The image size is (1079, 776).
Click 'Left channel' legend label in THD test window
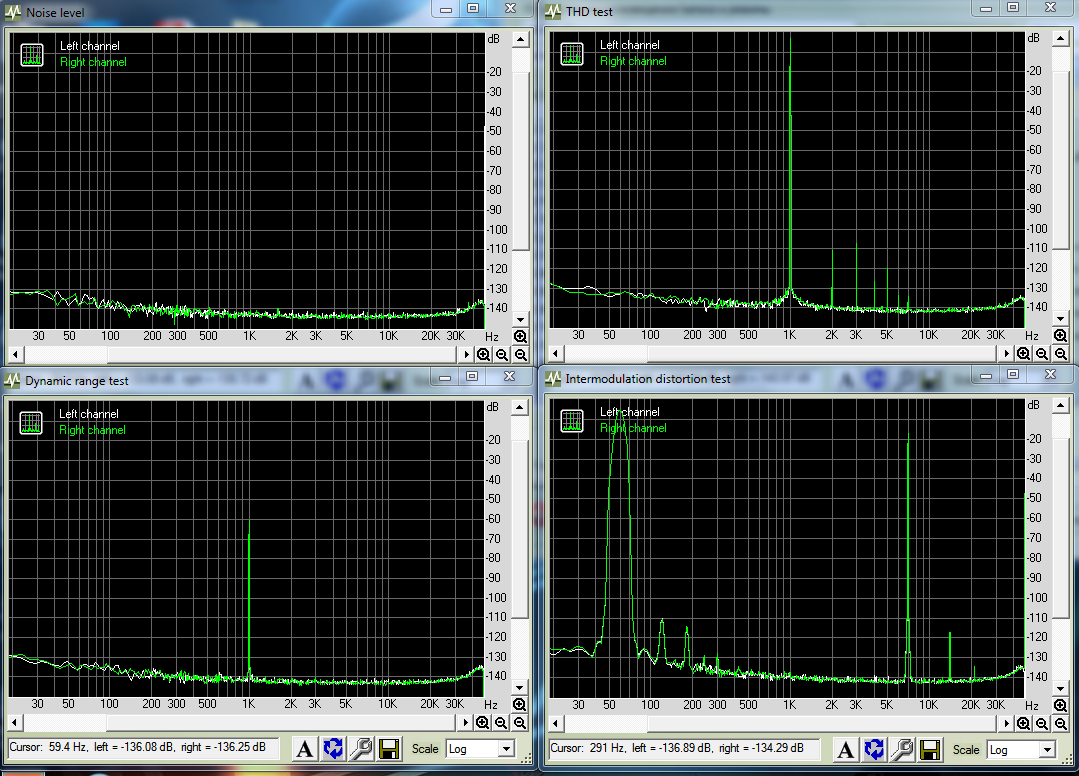coord(630,45)
